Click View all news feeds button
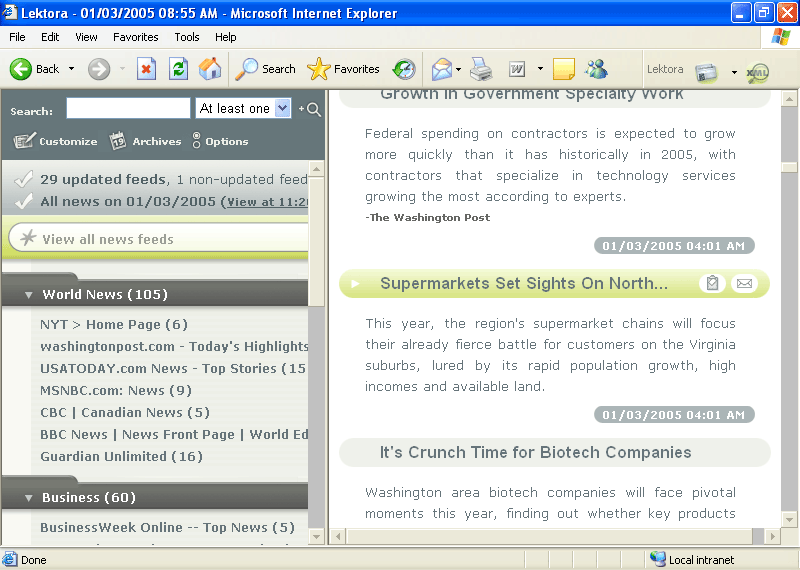The height and width of the screenshot is (570, 800). click(x=159, y=238)
